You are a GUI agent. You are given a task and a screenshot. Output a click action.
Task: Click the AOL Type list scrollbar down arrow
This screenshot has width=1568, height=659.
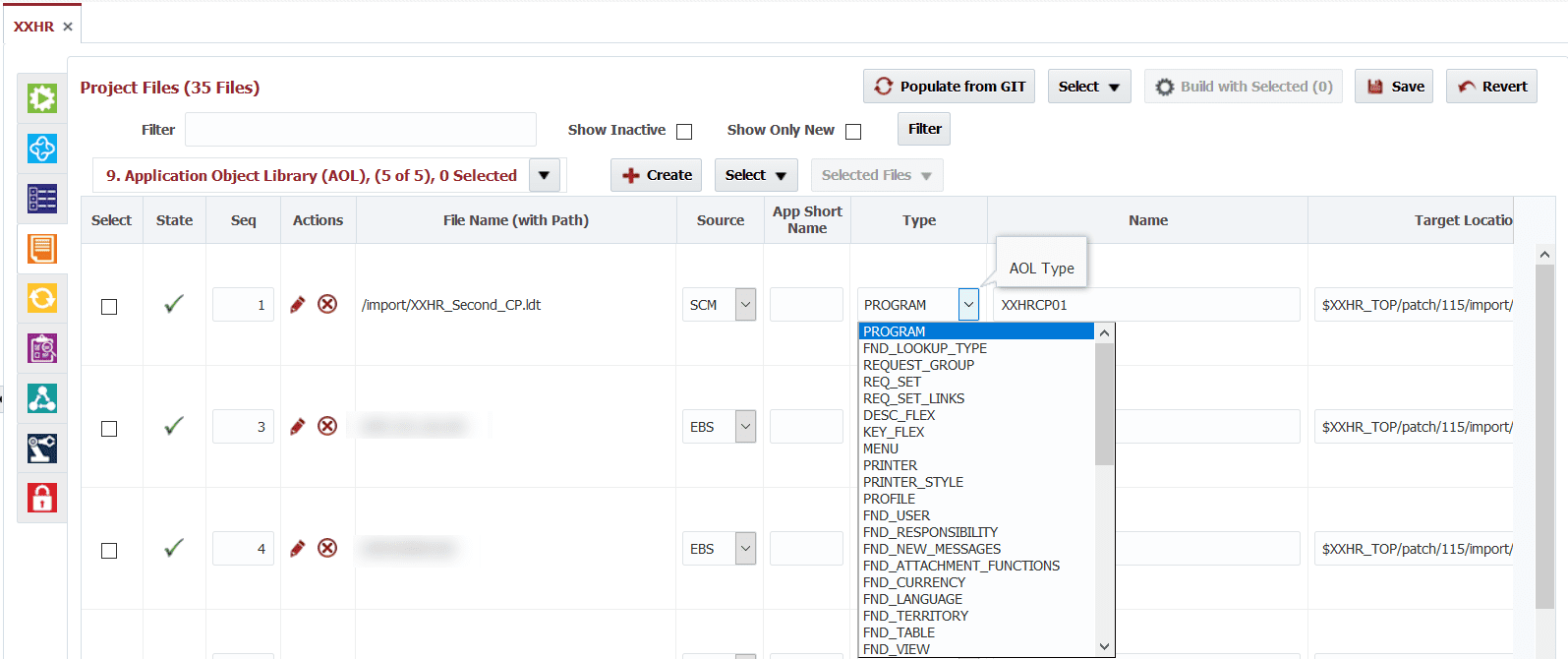coord(1105,646)
